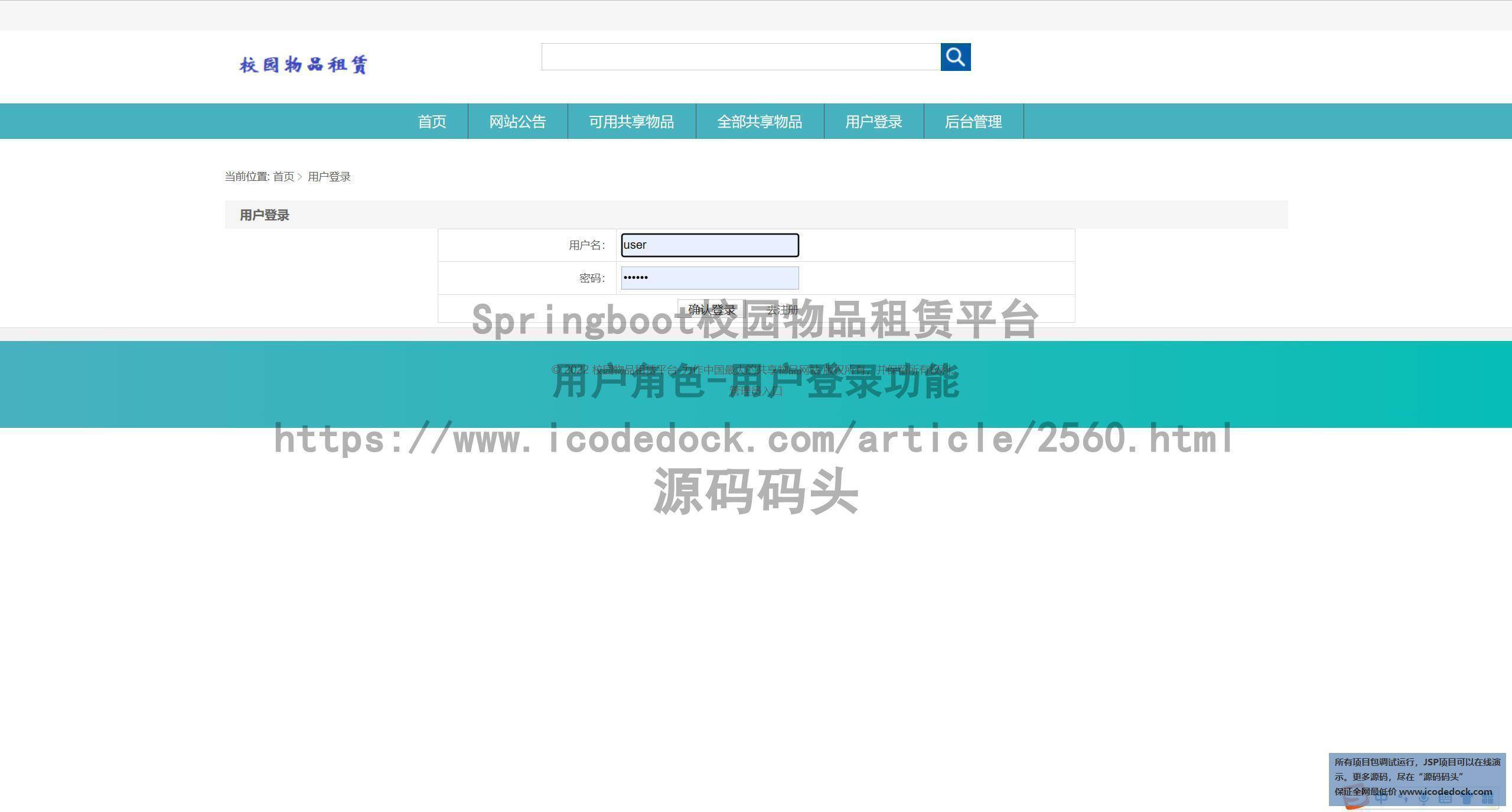Click the 首页 breadcrumb link
This screenshot has height=812, width=1512.
(x=285, y=176)
